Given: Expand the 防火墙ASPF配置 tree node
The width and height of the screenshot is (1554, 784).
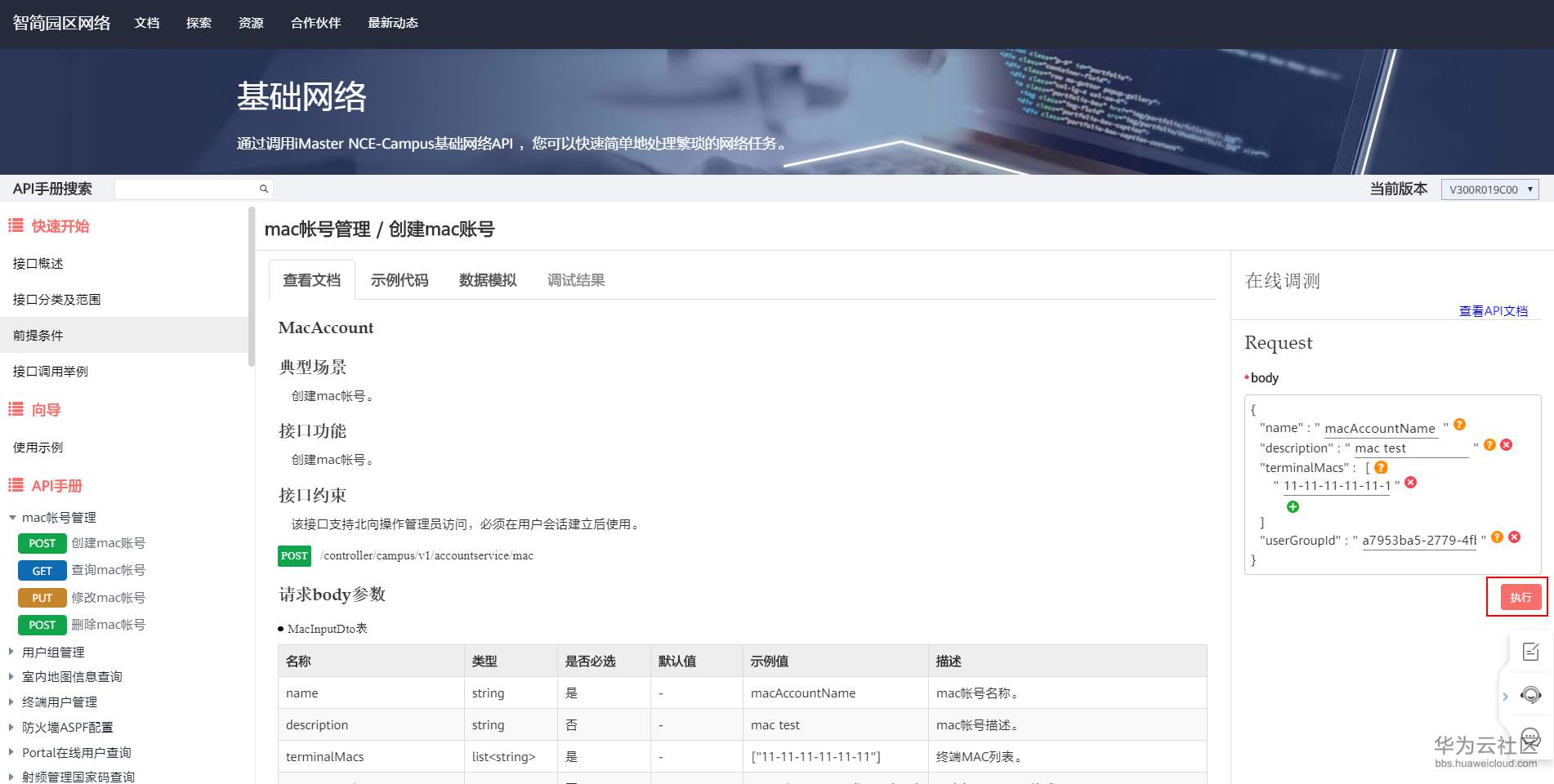Looking at the screenshot, I should (11, 727).
